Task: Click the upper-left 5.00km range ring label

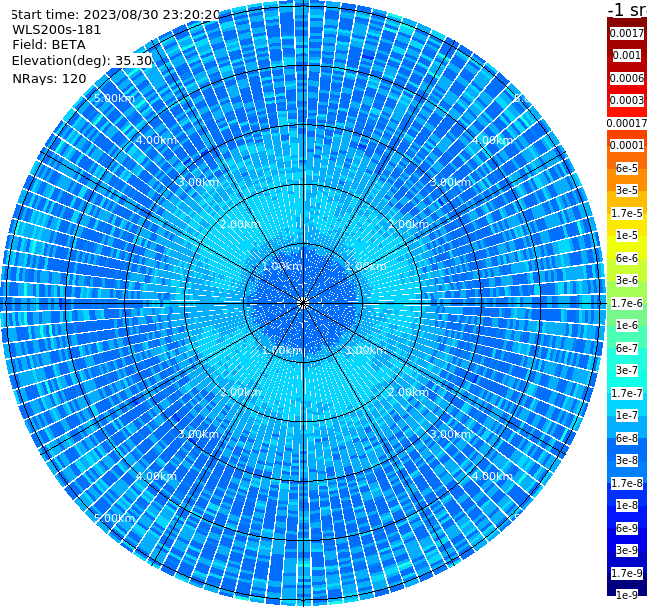Action: coord(114,98)
